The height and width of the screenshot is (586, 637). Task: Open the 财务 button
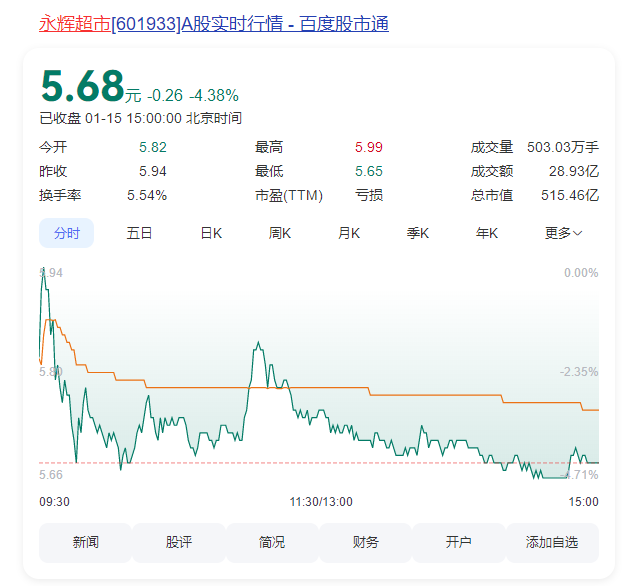(365, 543)
